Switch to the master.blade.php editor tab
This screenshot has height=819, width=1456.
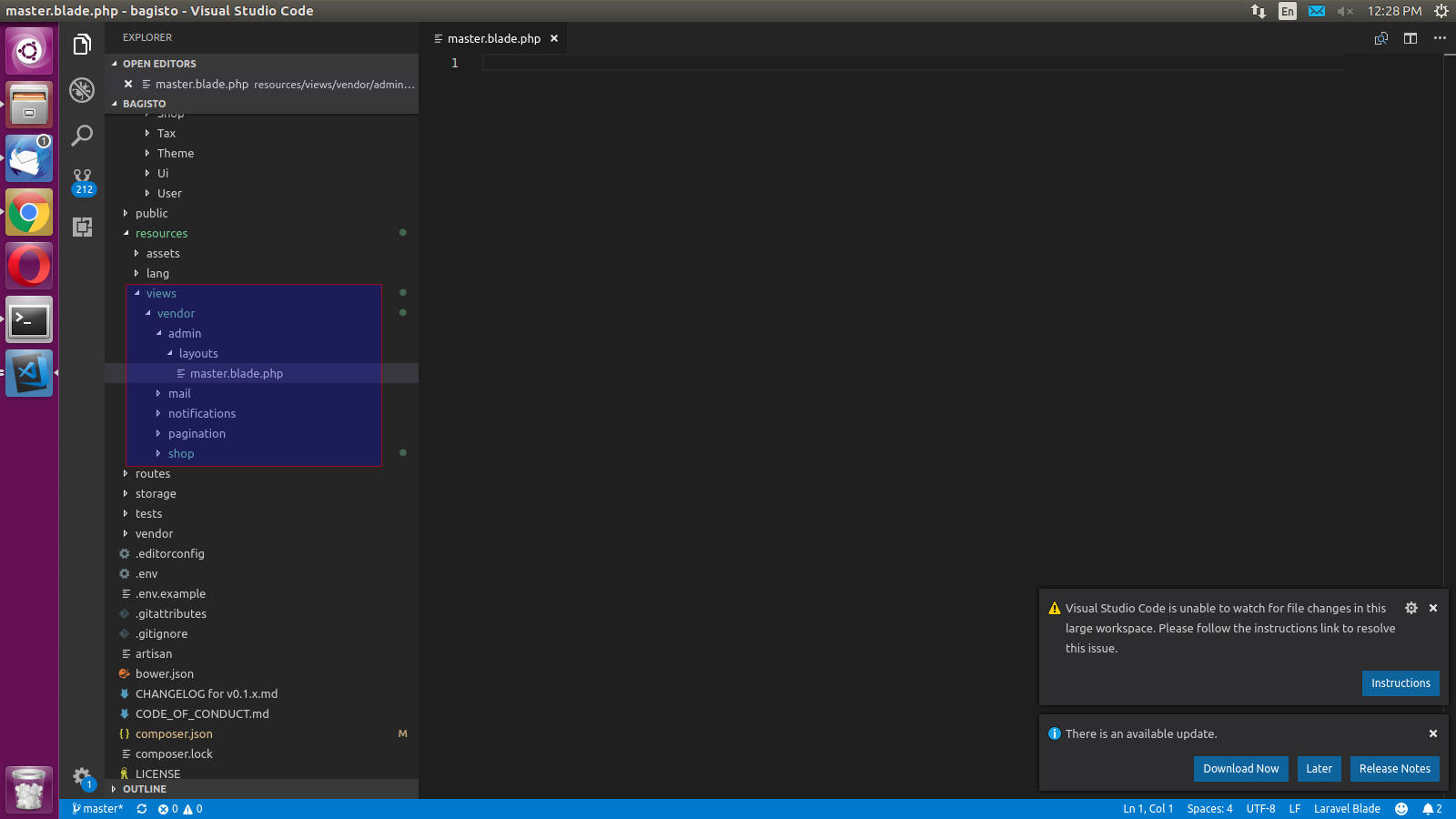494,38
